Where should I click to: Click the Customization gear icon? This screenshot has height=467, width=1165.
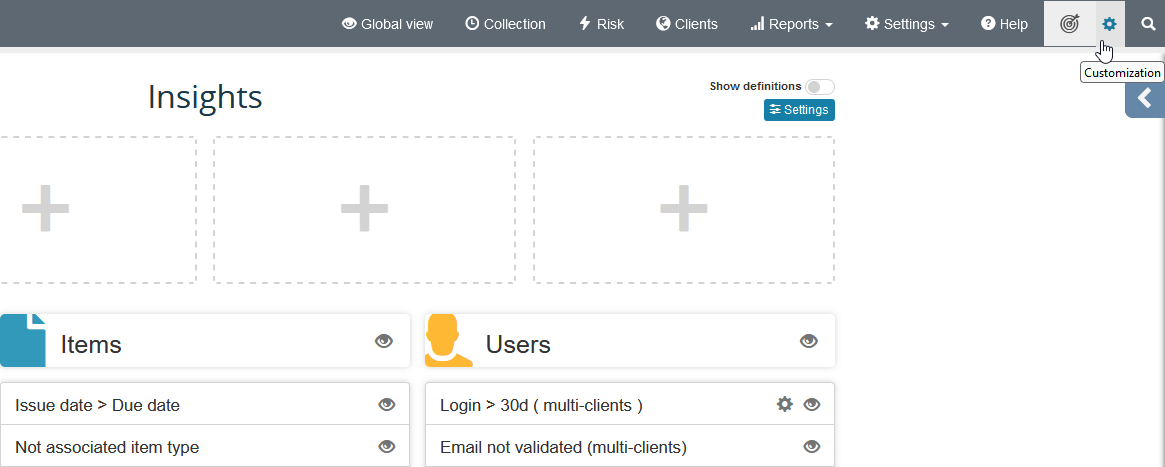coord(1109,24)
